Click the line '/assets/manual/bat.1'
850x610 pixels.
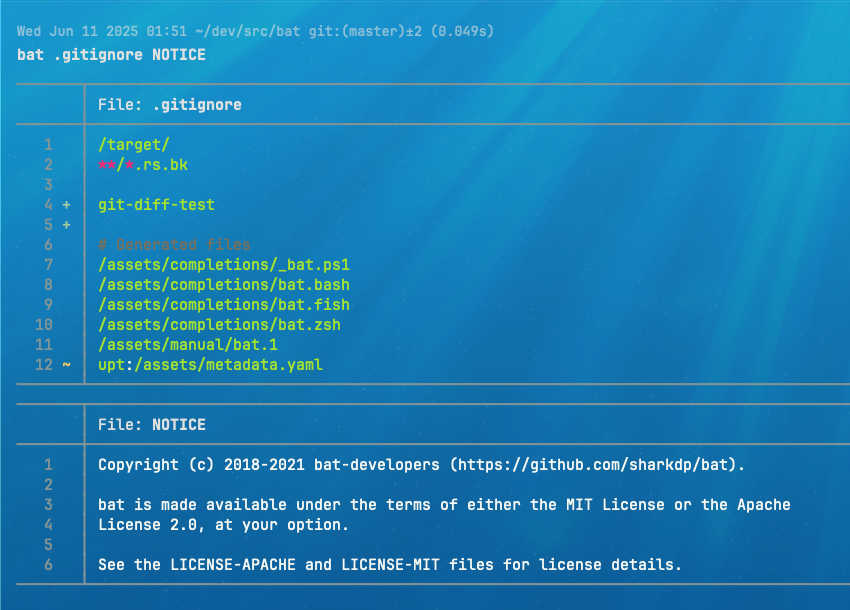188,345
